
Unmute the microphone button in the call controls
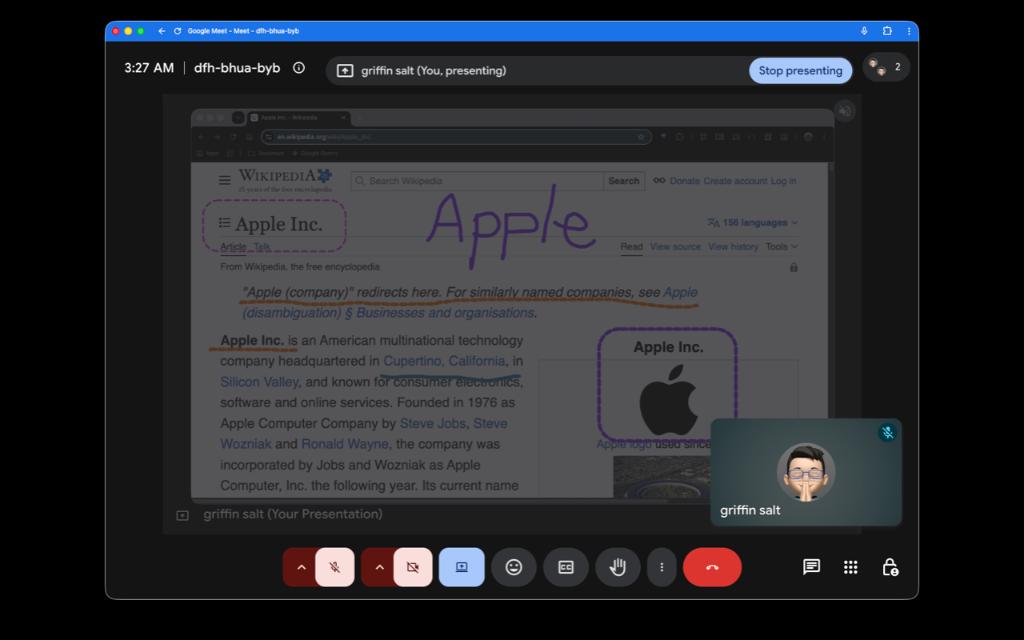click(x=334, y=567)
